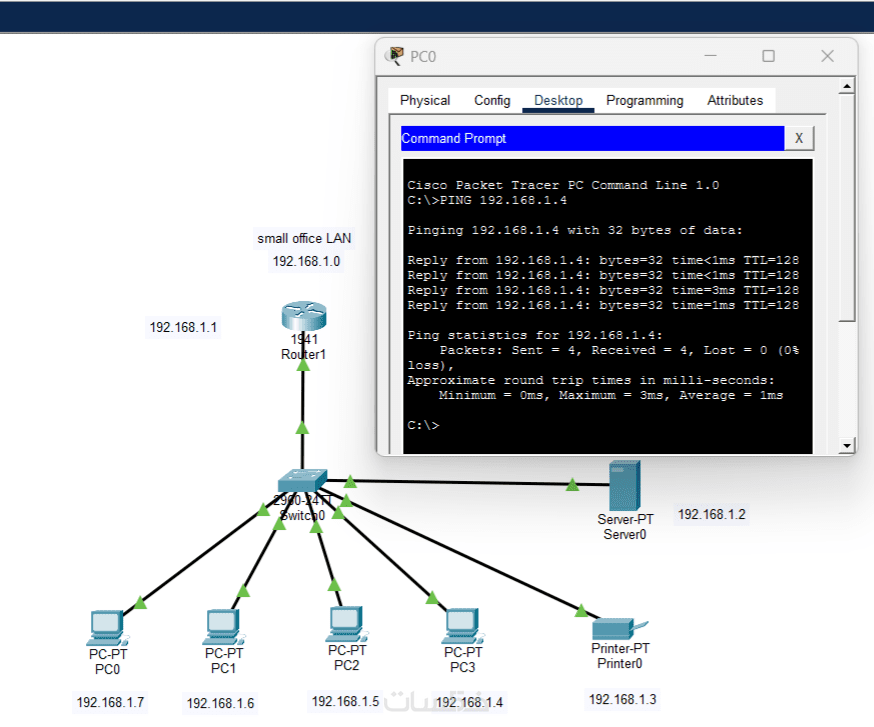Click the PC0 window title text
Viewport: 874px width, 727px height.
coord(423,56)
